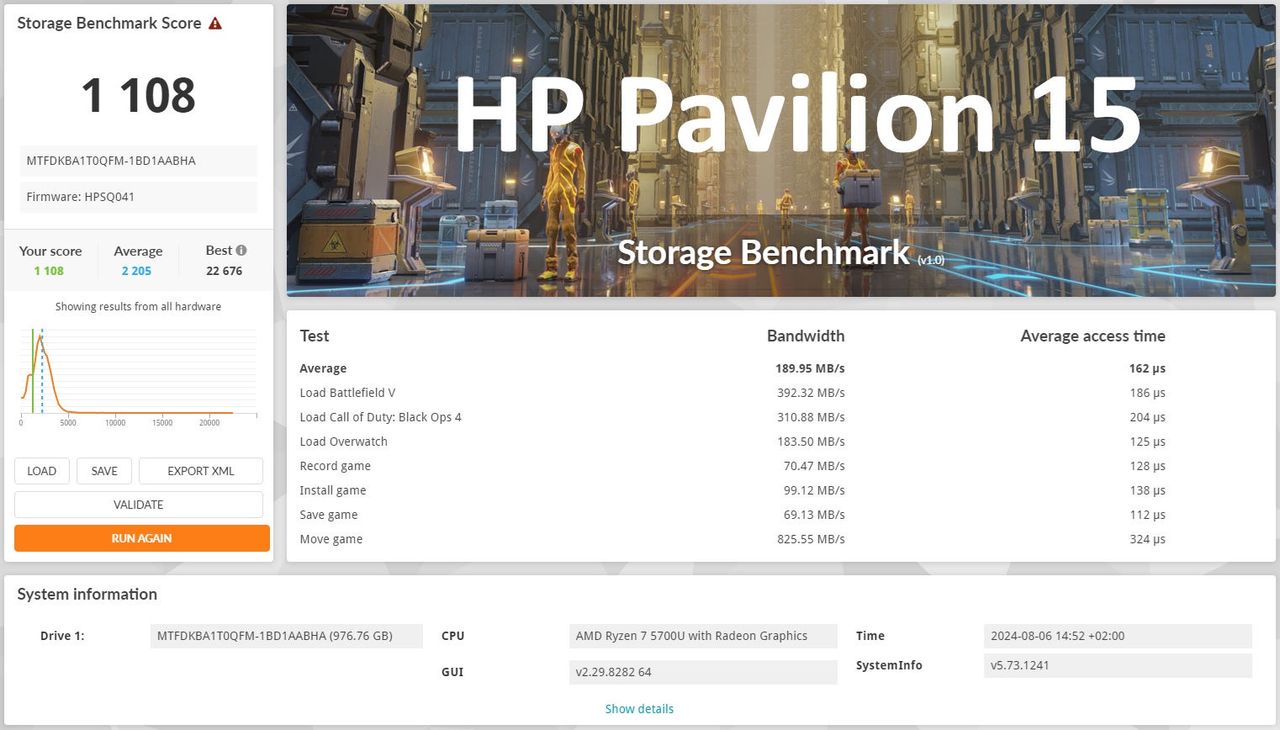The width and height of the screenshot is (1280, 730).
Task: Select Overwatch bandwidth 183.50 MB/s
Action: tap(810, 442)
